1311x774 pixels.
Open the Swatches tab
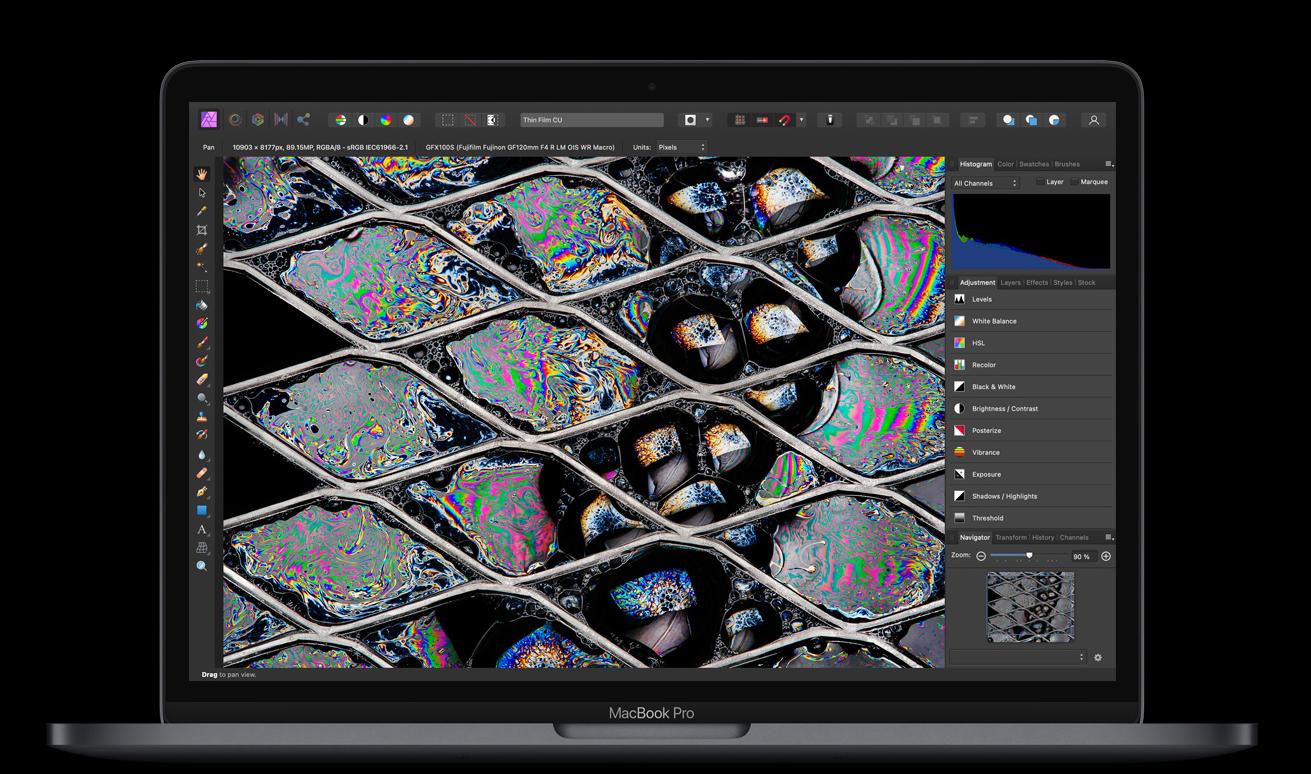pos(1034,164)
